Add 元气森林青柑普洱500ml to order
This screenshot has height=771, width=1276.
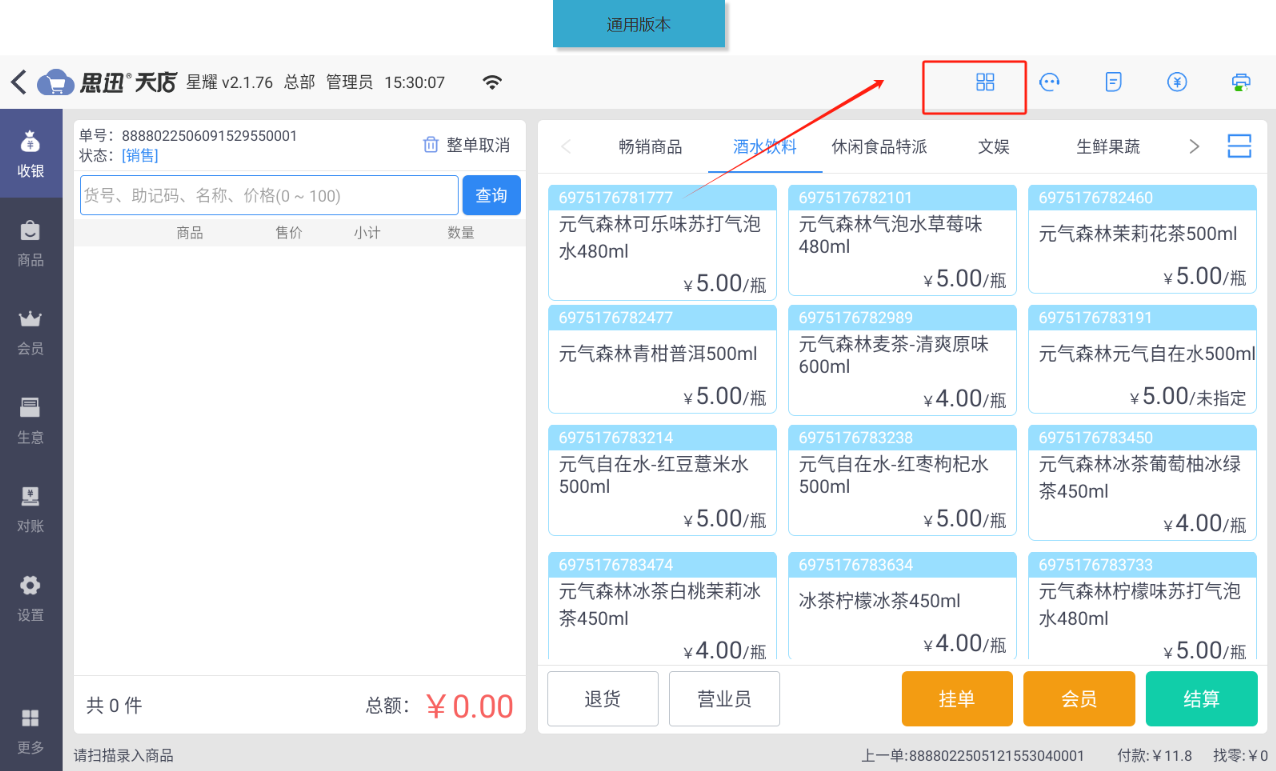click(x=662, y=360)
